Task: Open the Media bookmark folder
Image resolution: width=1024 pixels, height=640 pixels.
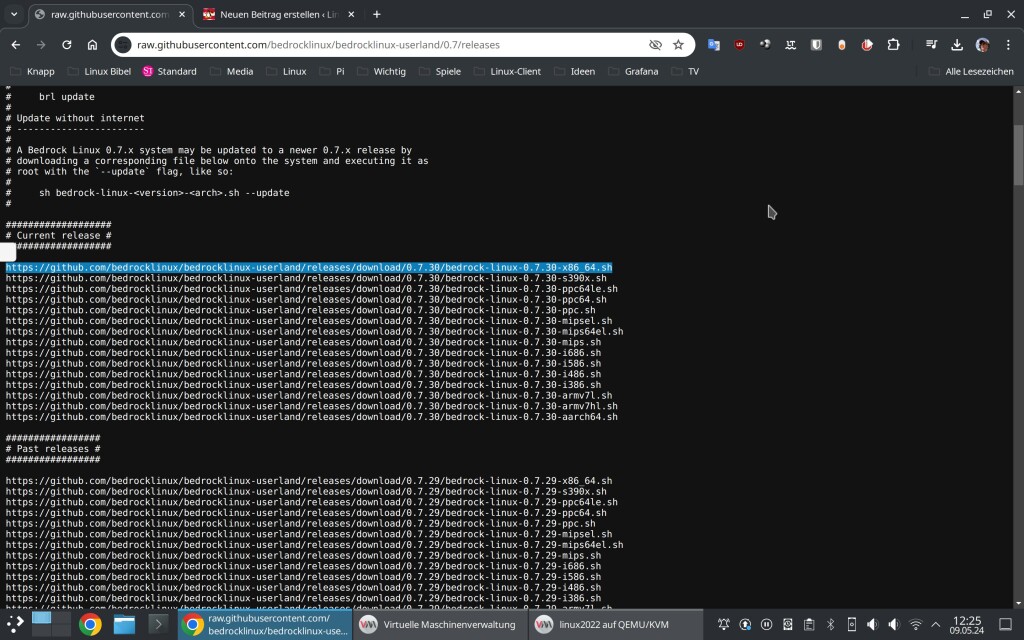Action: point(231,71)
